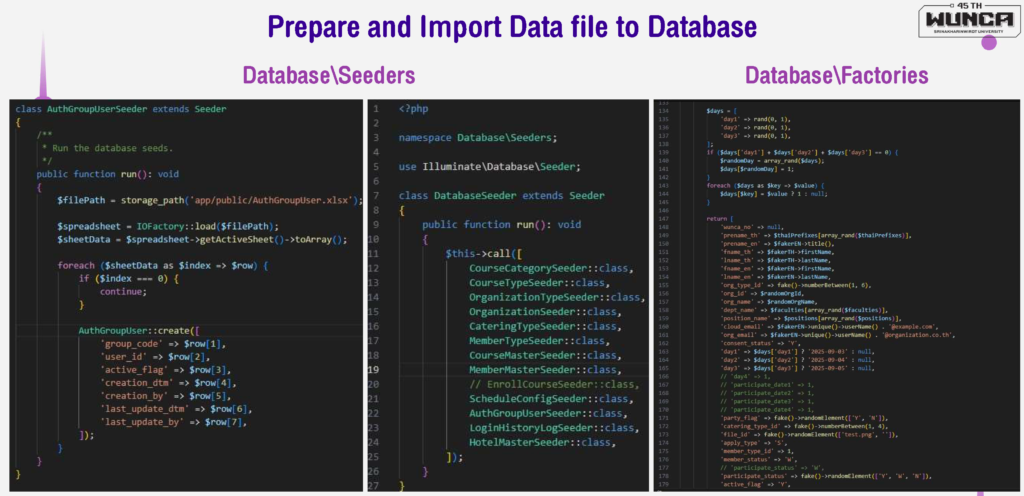Click the 'if ($index === 0)' line
The image size is (1024, 496).
coord(128,279)
